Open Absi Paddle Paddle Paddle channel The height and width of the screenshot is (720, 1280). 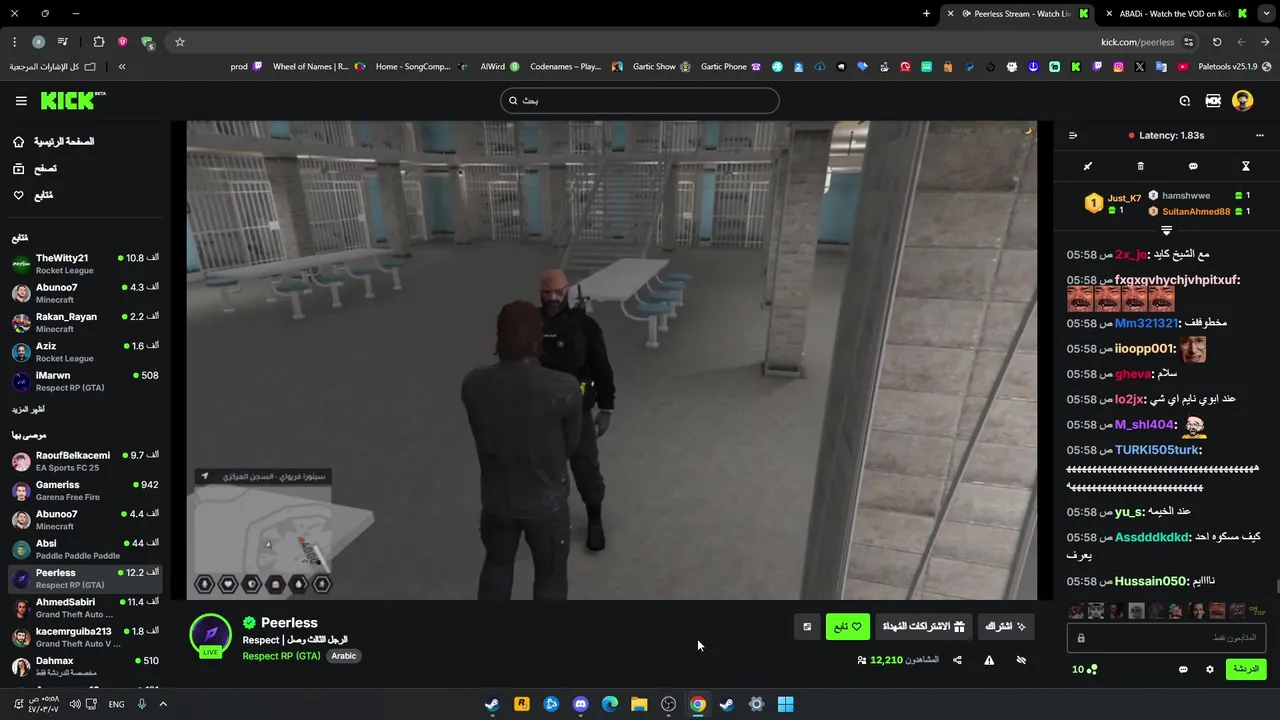pyautogui.click(x=85, y=549)
